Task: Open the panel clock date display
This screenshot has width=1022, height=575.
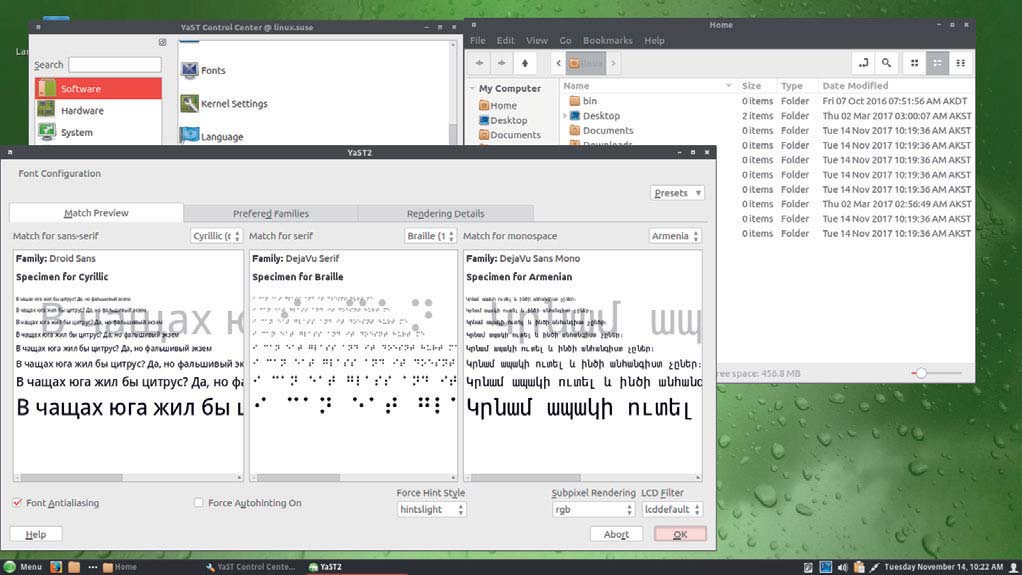Action: 943,567
